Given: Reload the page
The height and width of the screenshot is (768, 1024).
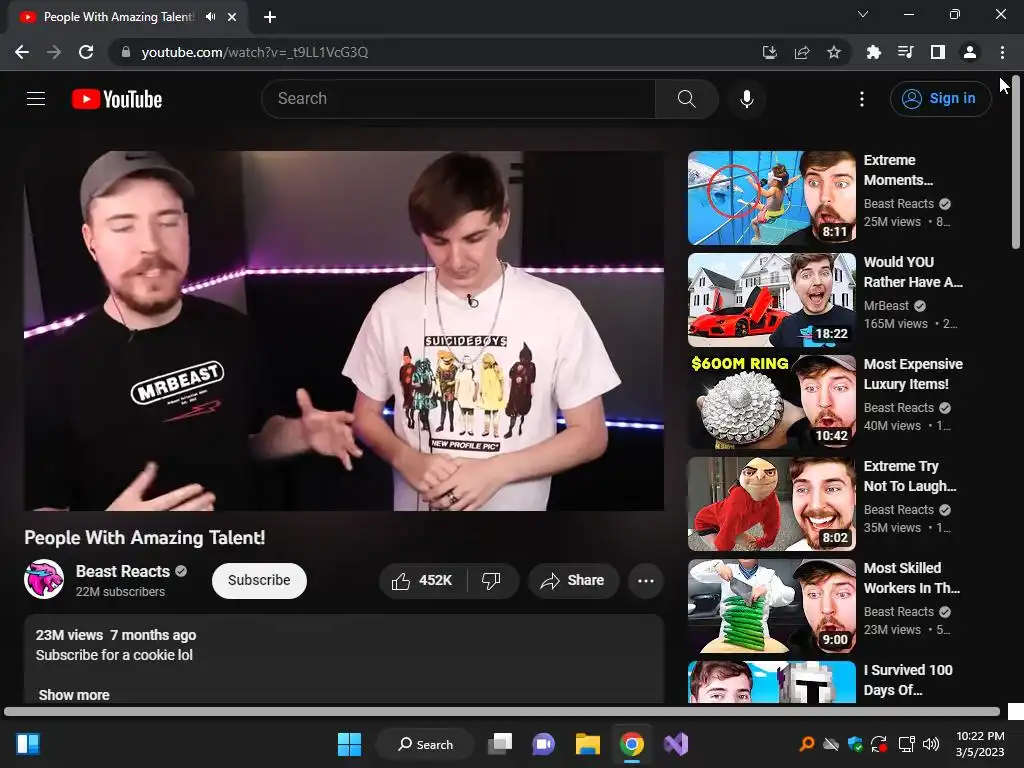Looking at the screenshot, I should click(x=86, y=52).
